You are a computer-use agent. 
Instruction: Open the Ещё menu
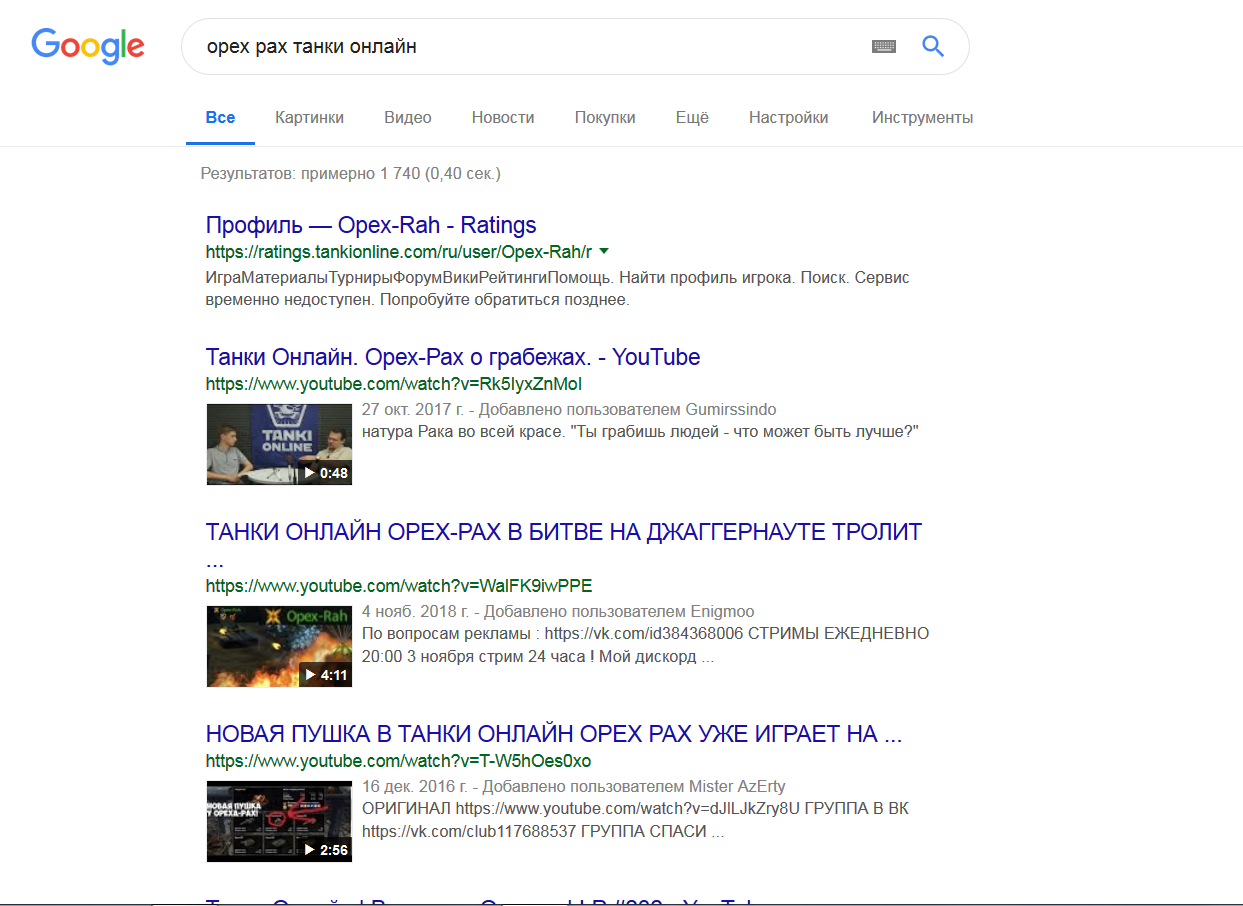tap(692, 117)
